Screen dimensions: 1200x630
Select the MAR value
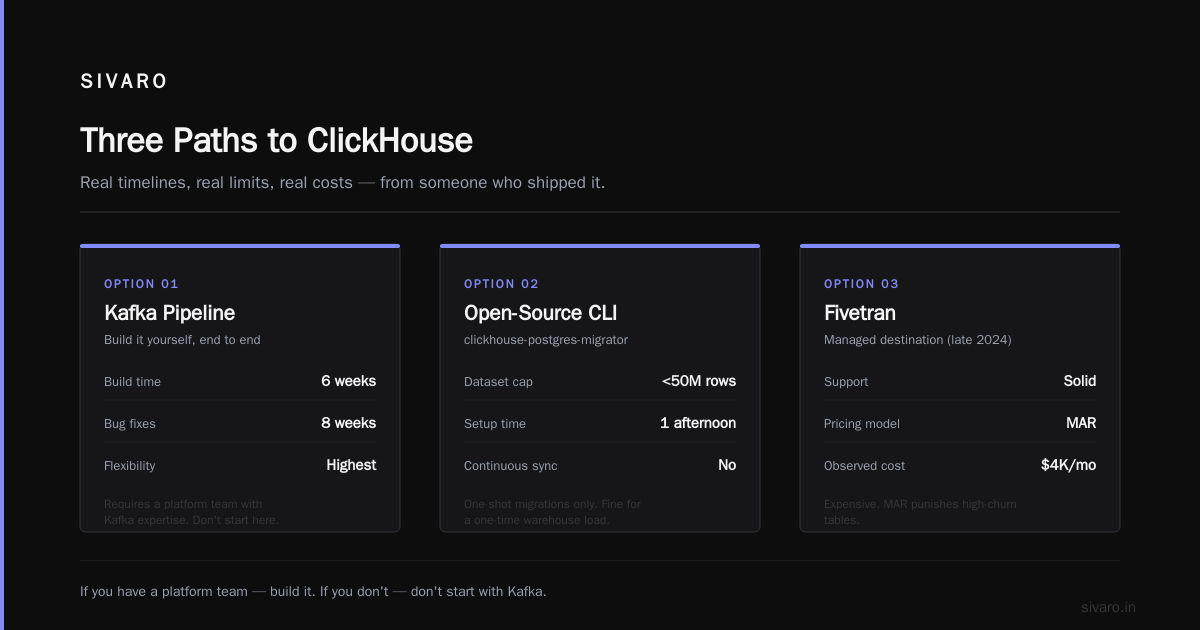1081,423
